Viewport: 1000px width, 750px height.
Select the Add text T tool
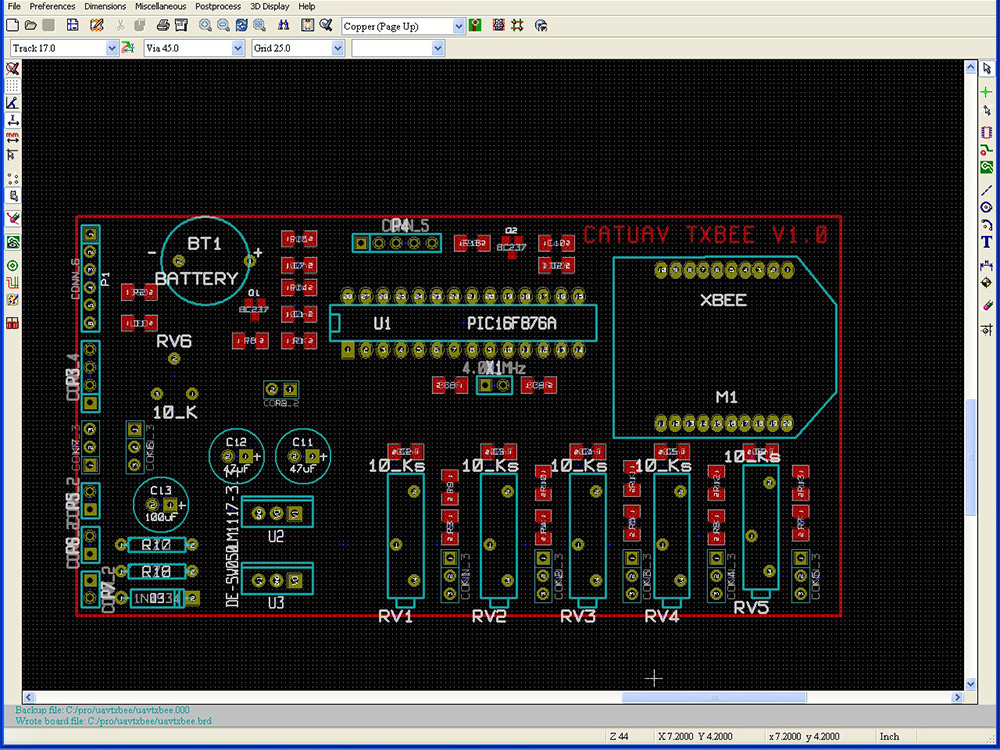click(987, 242)
